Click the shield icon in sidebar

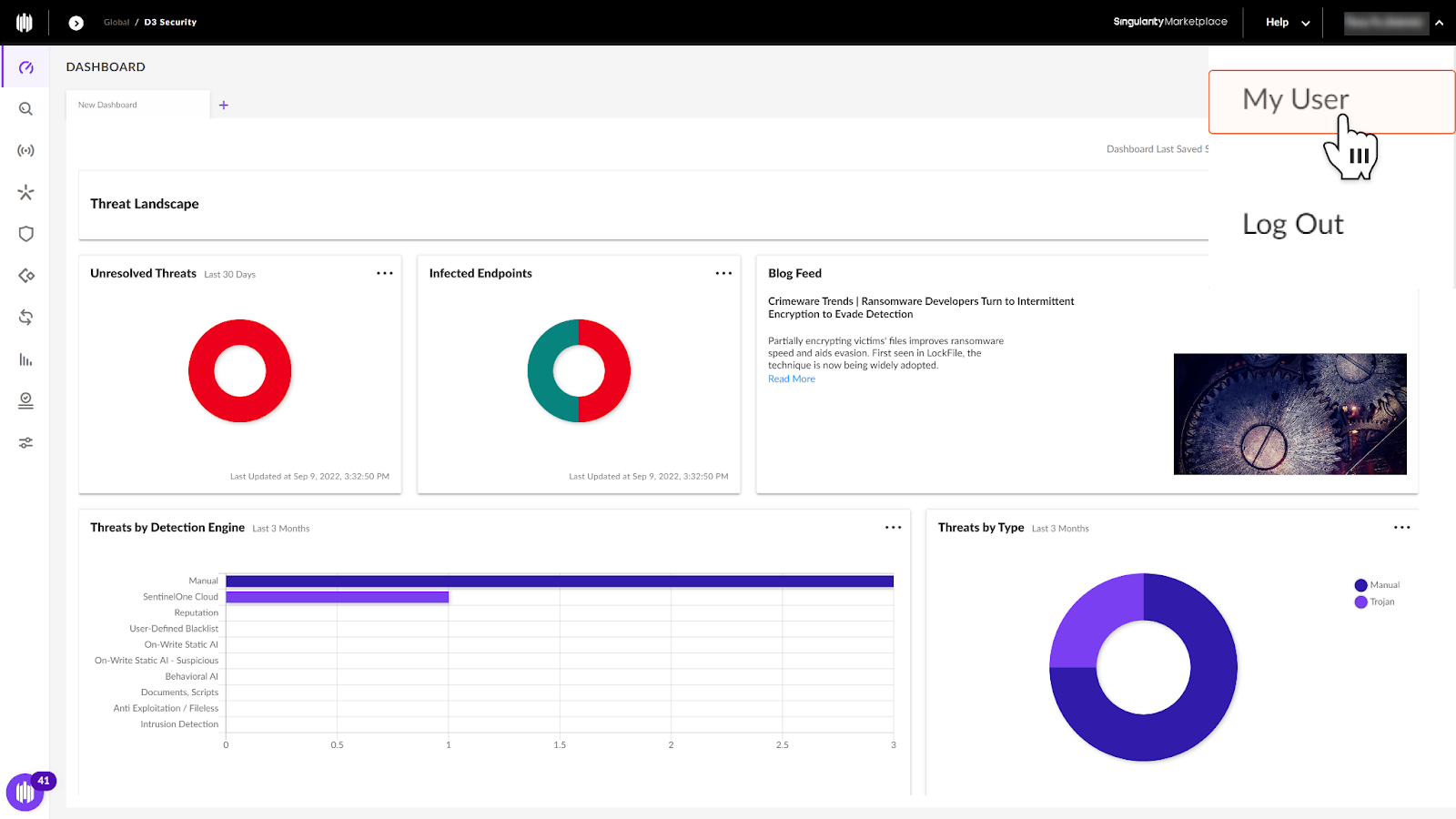25,234
